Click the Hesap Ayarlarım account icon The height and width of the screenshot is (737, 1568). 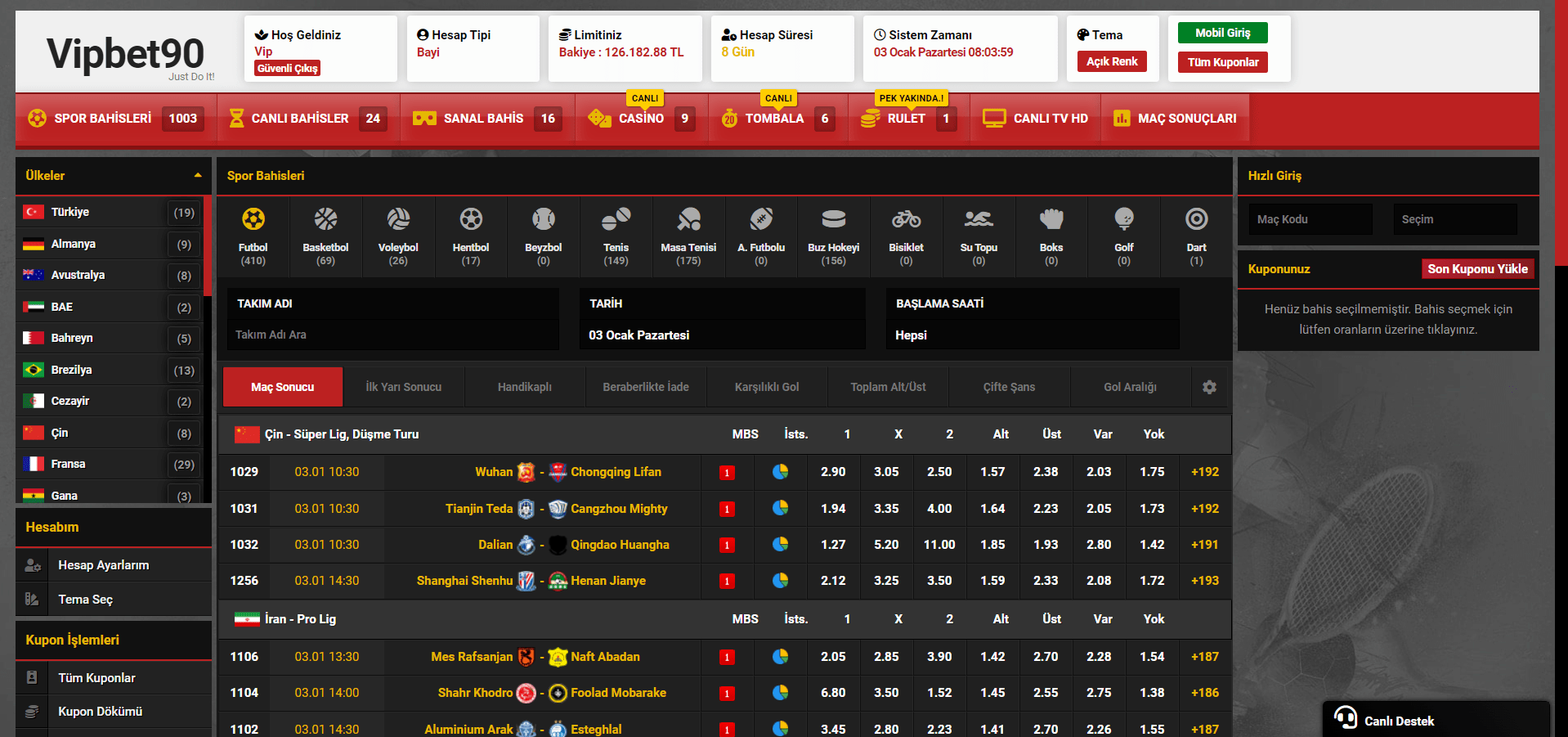pyautogui.click(x=32, y=565)
